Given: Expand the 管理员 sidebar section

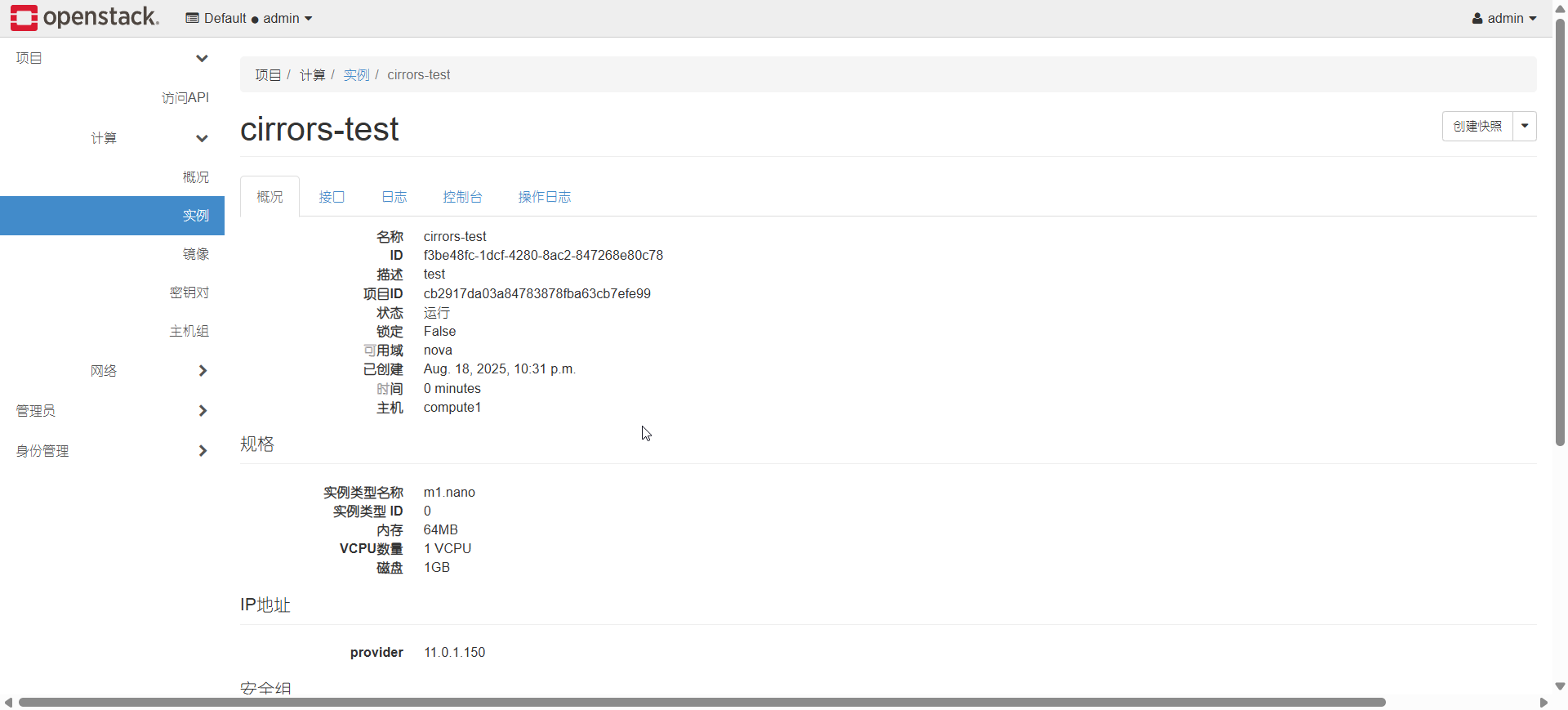Looking at the screenshot, I should 112,411.
